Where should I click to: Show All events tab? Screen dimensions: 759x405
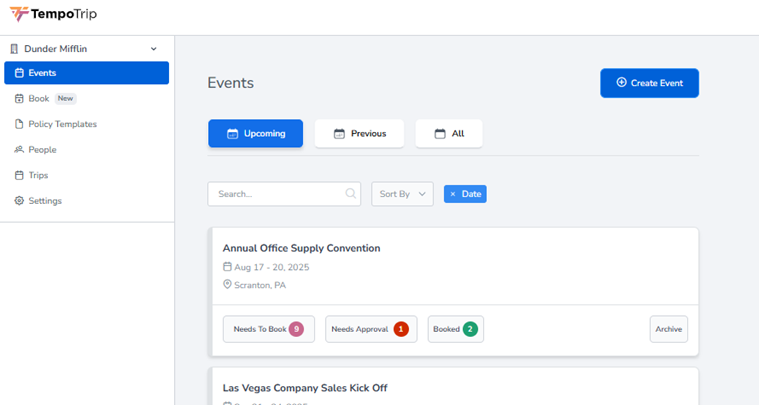tap(448, 134)
